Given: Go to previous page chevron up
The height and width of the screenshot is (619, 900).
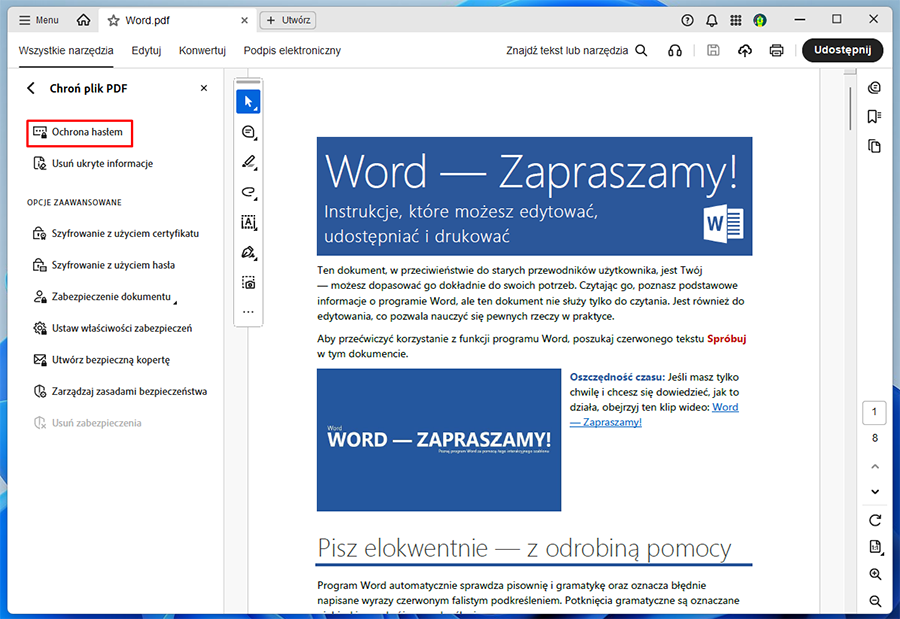Looking at the screenshot, I should (x=875, y=466).
